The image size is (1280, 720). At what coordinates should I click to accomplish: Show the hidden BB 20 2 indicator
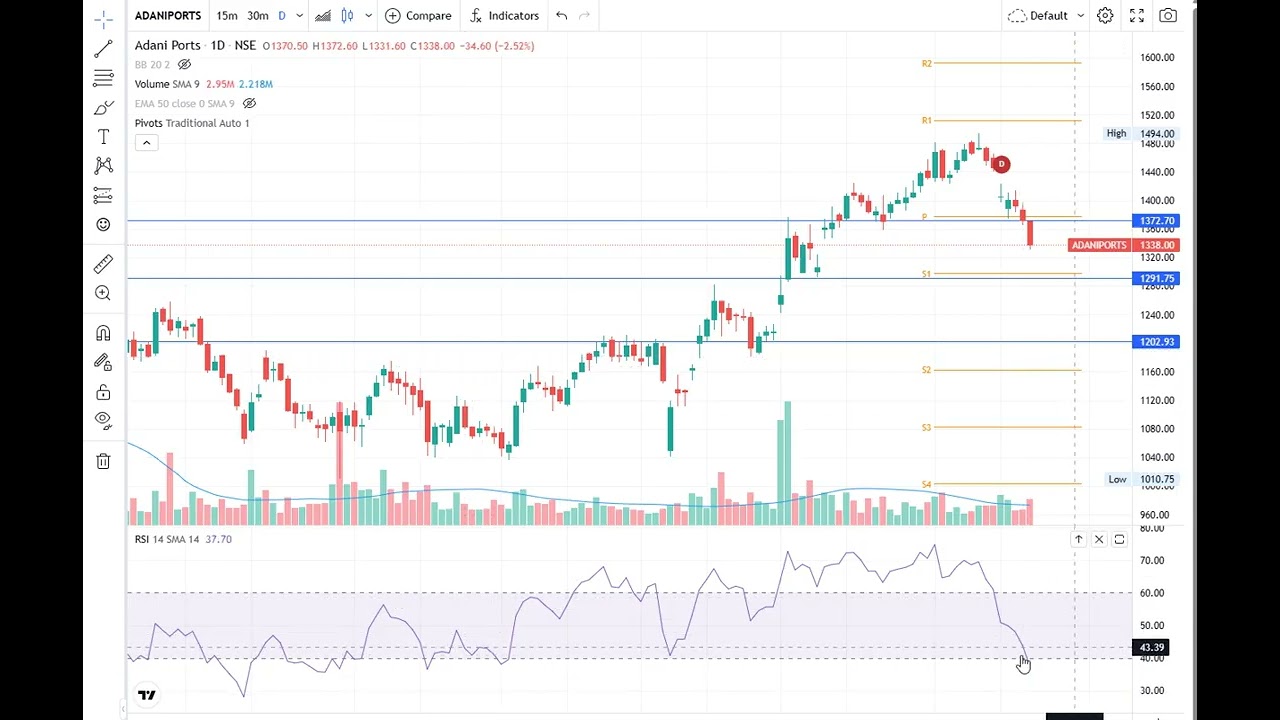pyautogui.click(x=184, y=65)
